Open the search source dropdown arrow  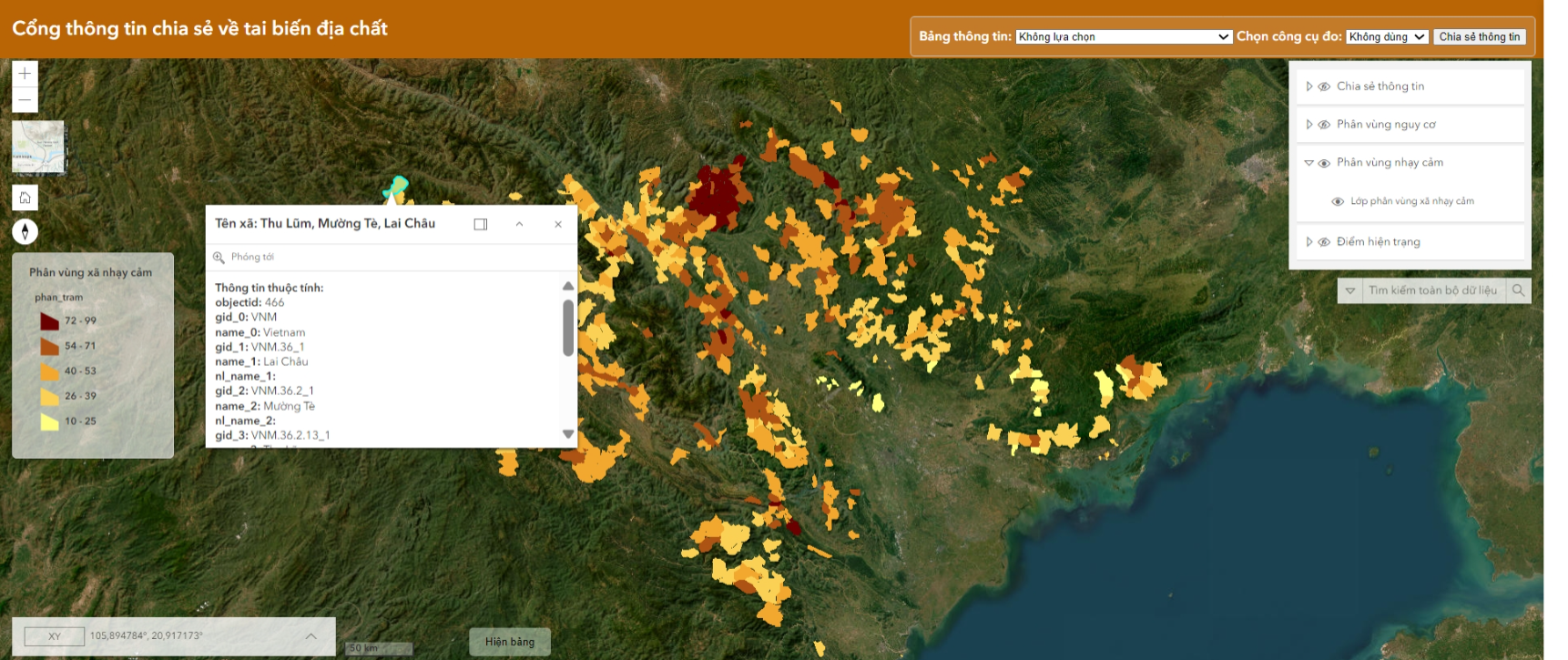[x=1350, y=290]
